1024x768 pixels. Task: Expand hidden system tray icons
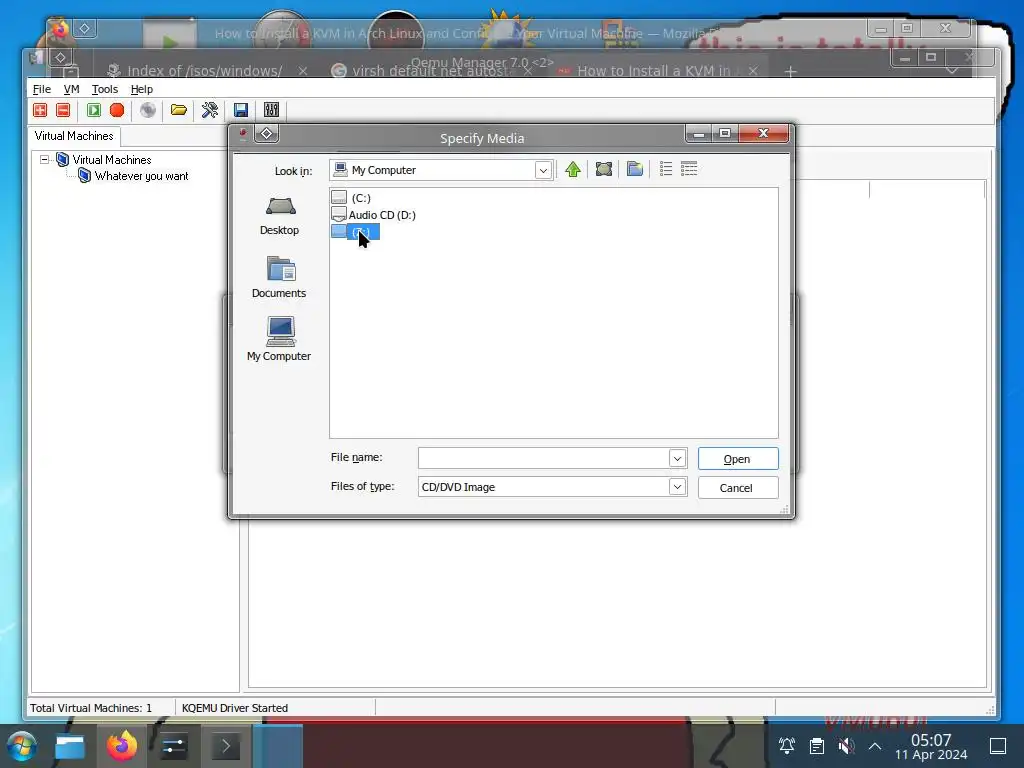(875, 746)
